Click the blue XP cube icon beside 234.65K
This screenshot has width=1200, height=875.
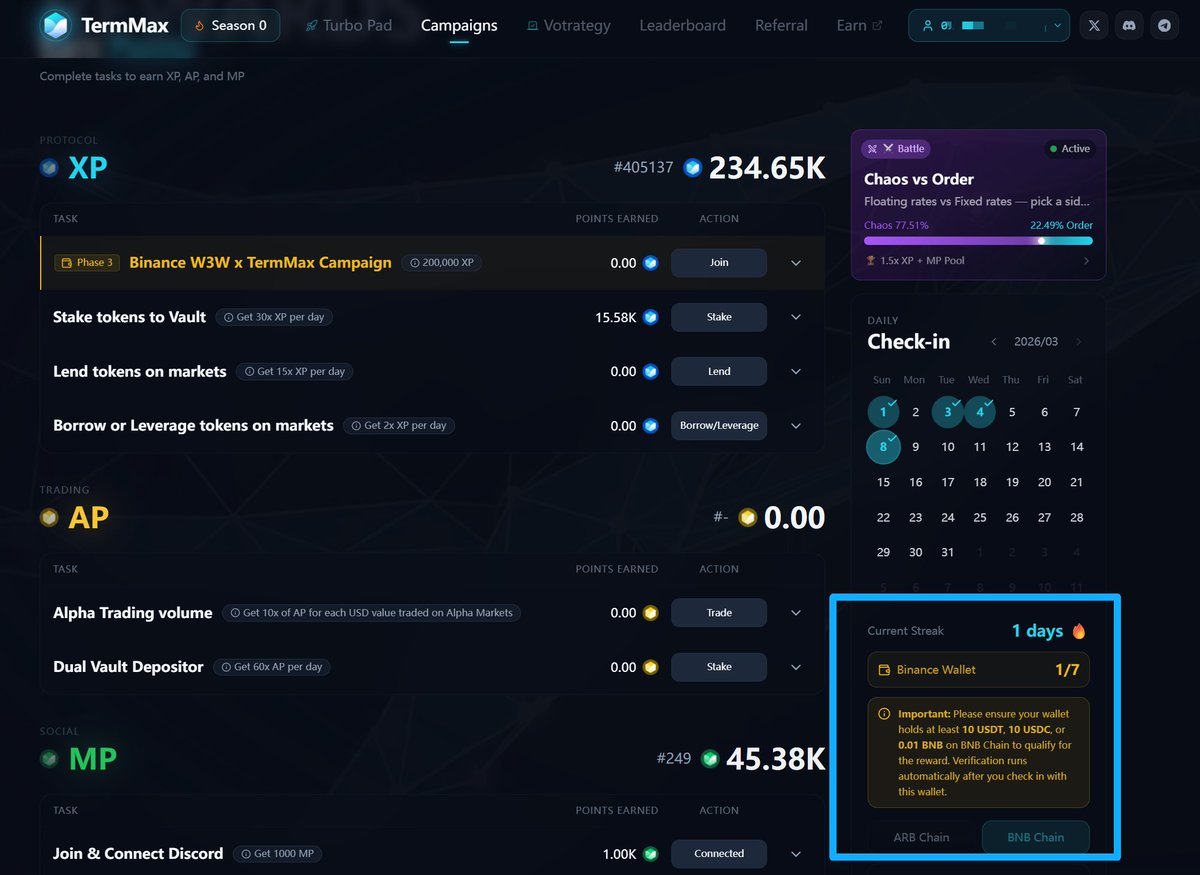692,168
